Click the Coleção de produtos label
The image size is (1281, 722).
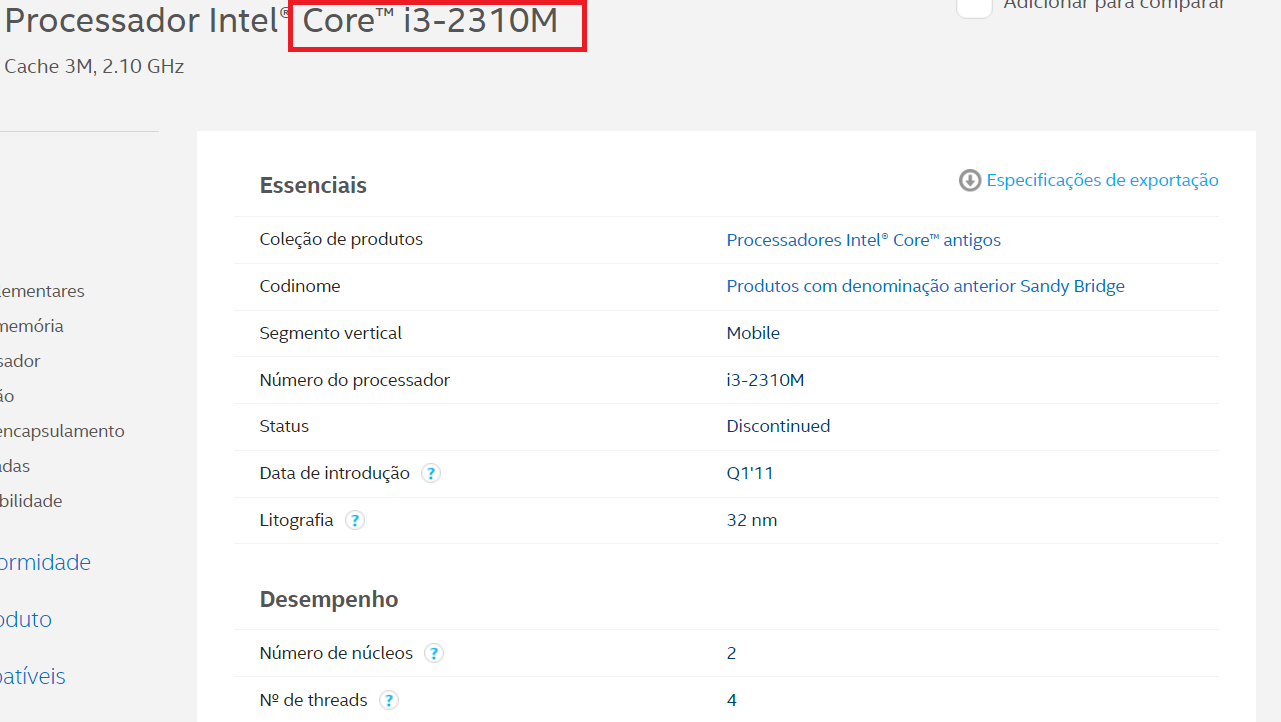click(x=341, y=239)
